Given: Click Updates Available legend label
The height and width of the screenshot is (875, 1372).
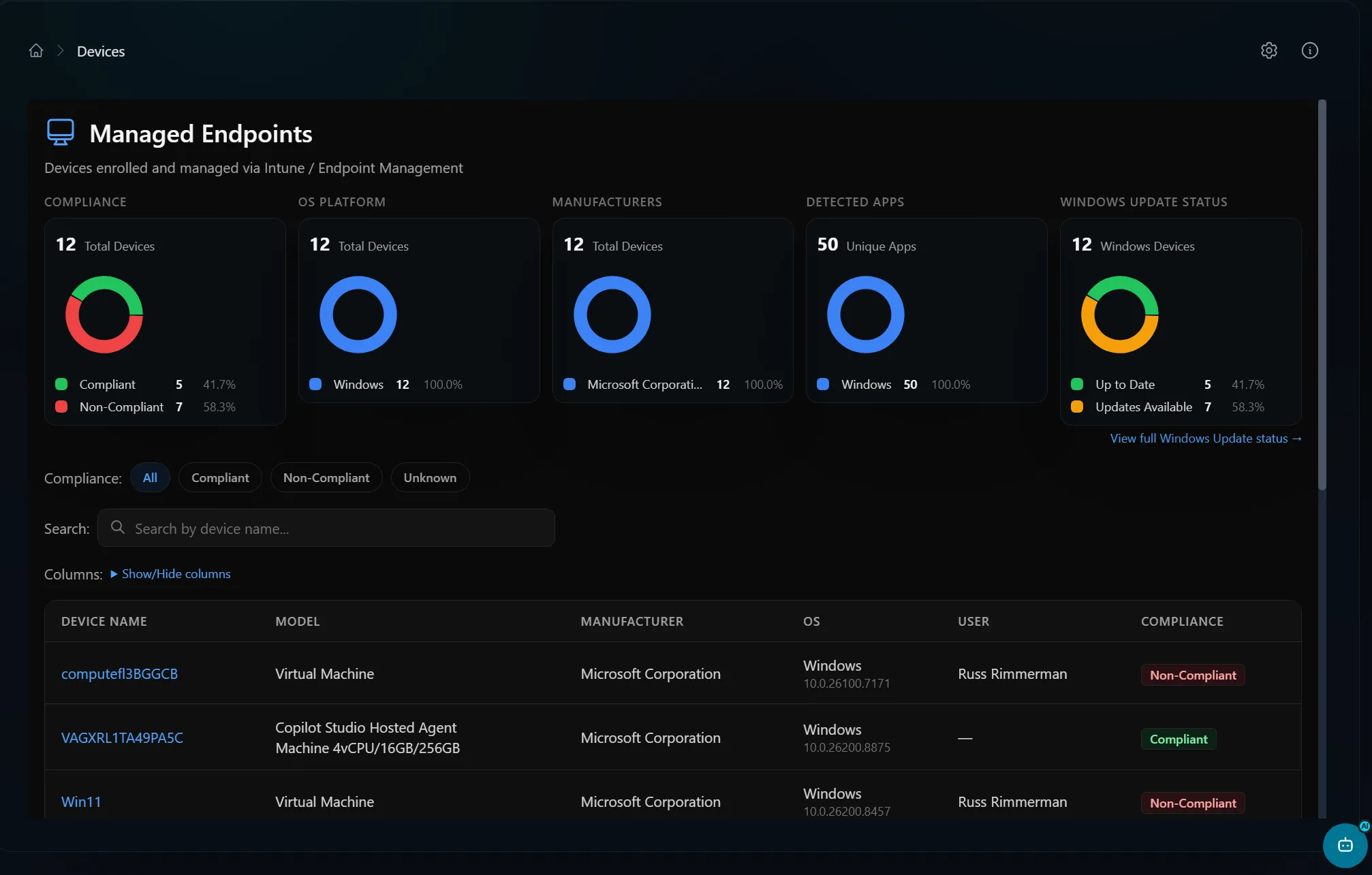Looking at the screenshot, I should (1144, 407).
